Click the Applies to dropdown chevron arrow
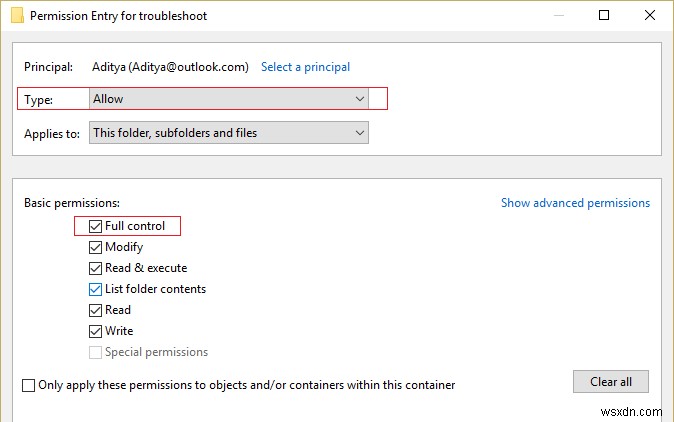This screenshot has width=674, height=422. click(360, 133)
